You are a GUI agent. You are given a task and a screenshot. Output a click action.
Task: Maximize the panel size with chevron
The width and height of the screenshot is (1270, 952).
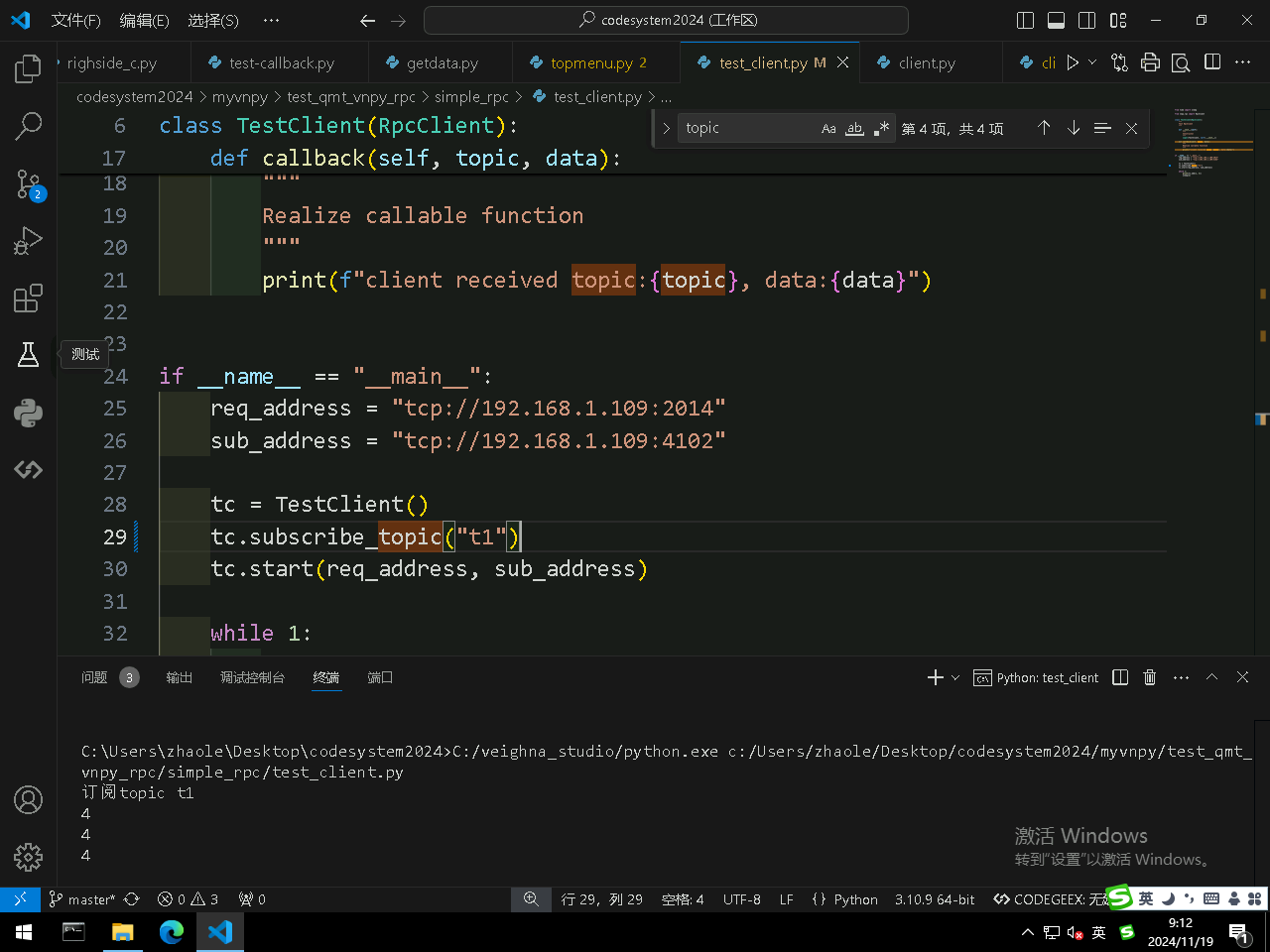click(1211, 677)
